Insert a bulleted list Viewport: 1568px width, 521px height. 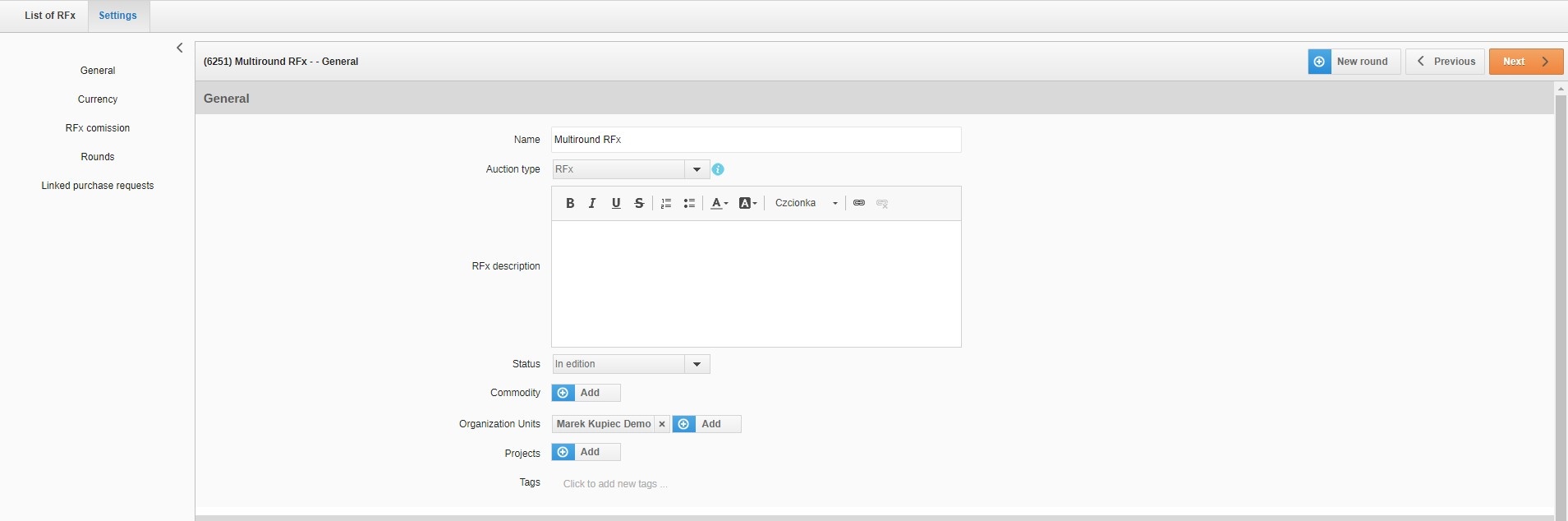pos(689,203)
